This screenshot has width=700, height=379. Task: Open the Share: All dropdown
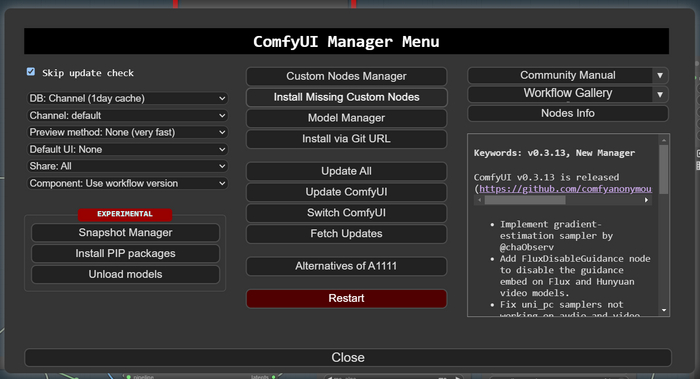pos(127,166)
